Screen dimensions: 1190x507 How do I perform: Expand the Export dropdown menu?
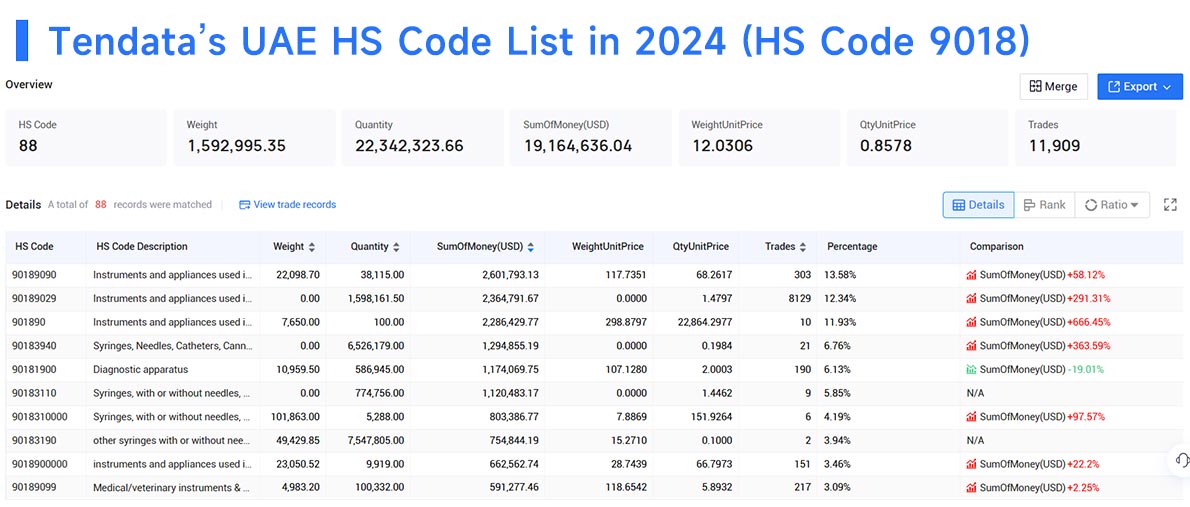click(1140, 87)
